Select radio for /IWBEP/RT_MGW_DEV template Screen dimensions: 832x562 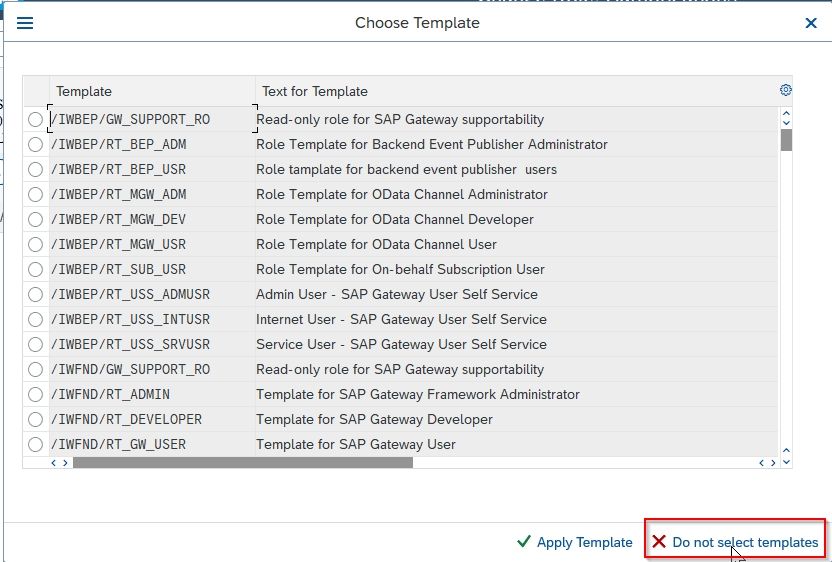click(36, 219)
